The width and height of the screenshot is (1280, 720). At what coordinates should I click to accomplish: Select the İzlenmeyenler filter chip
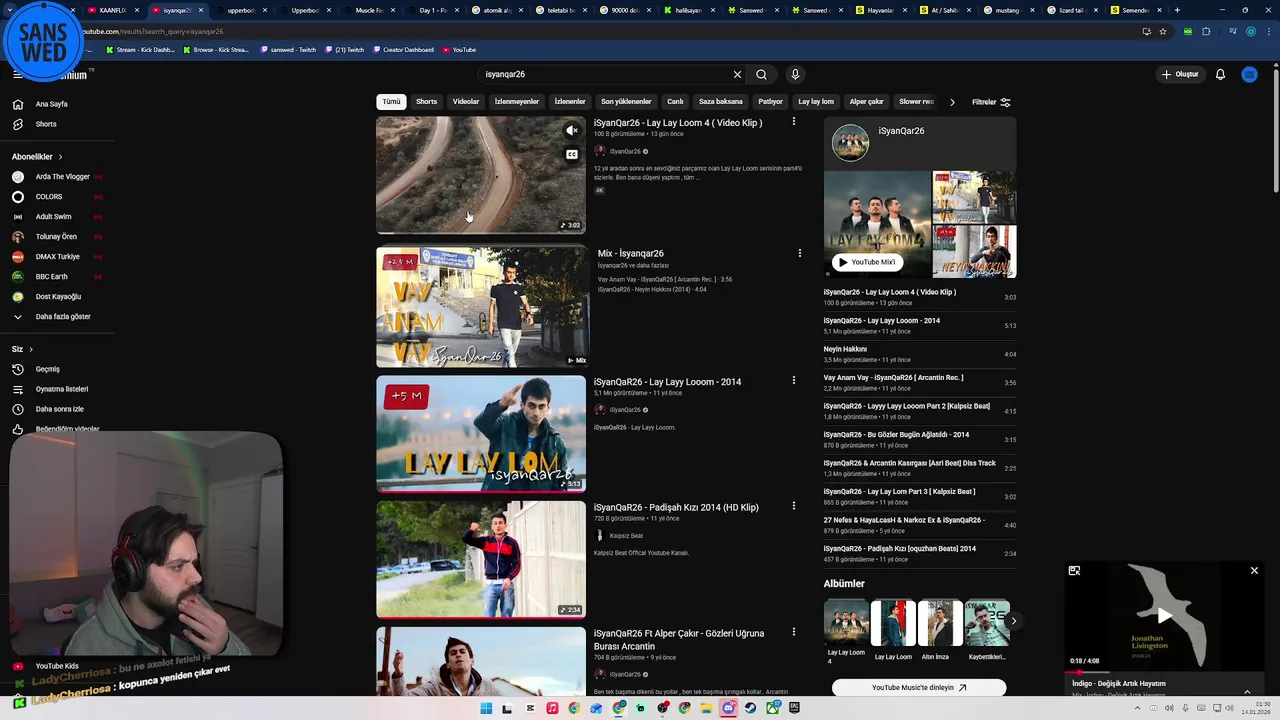point(517,102)
